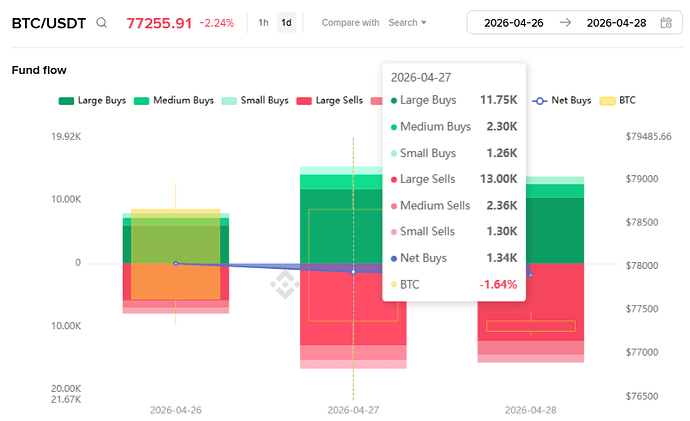
Task: Click the BTC/USDT pair title
Action: point(49,23)
